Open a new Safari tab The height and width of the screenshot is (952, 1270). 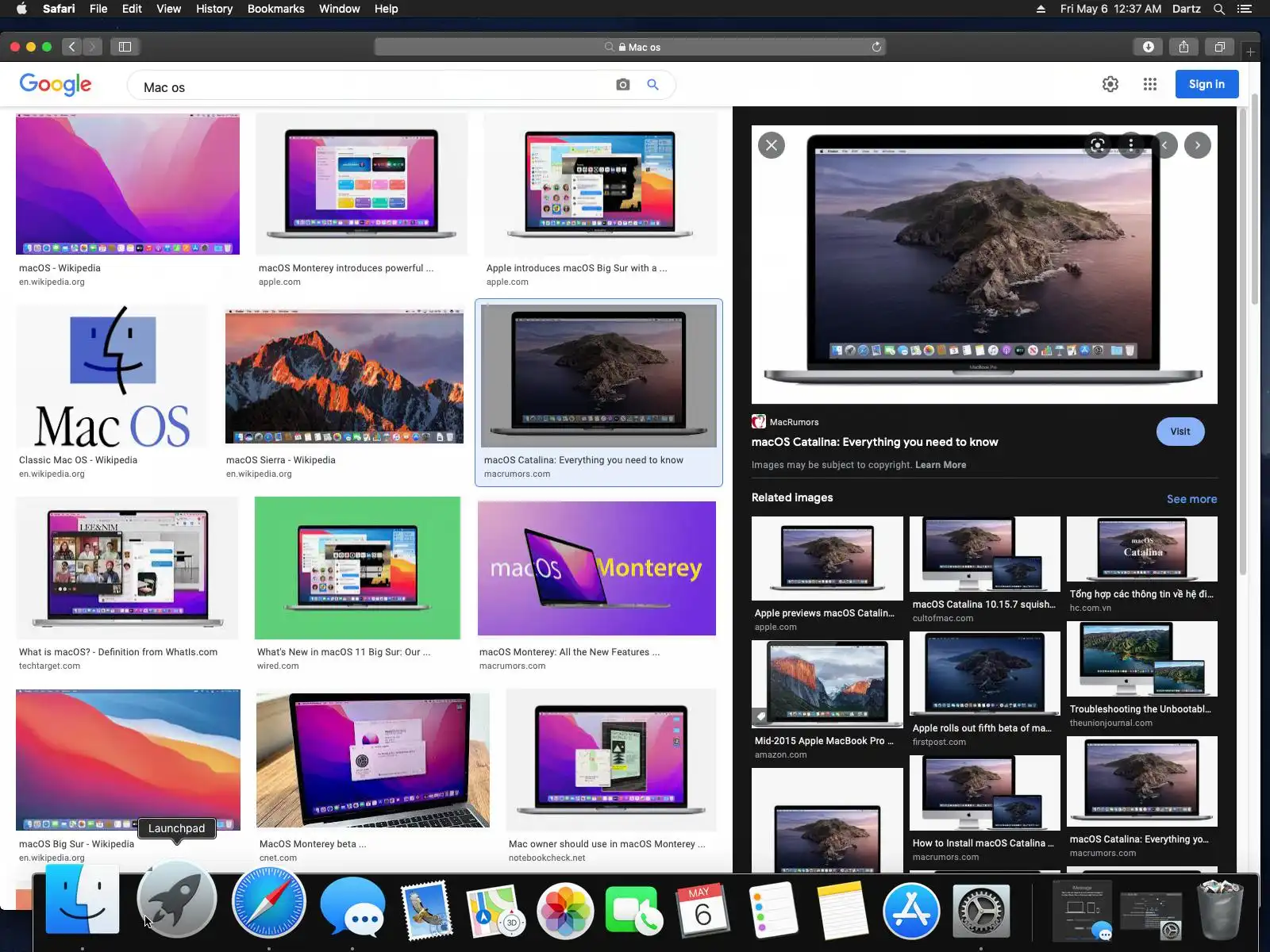pos(1250,52)
